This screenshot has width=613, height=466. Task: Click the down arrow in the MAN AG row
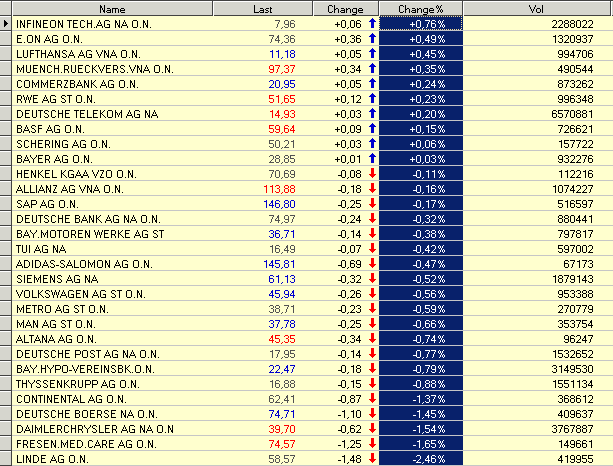(372, 323)
